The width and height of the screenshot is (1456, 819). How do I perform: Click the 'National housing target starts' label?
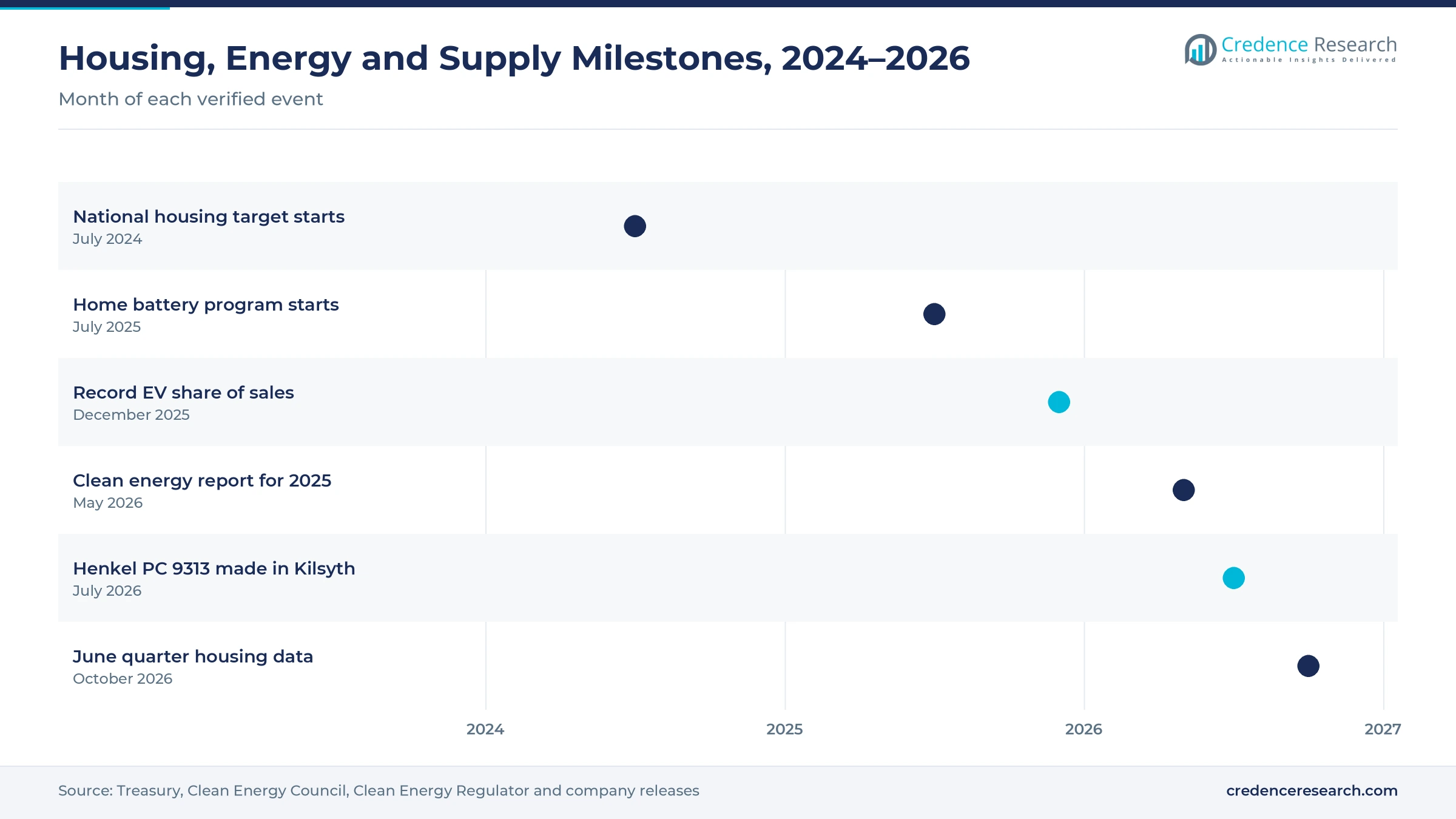[x=209, y=217]
